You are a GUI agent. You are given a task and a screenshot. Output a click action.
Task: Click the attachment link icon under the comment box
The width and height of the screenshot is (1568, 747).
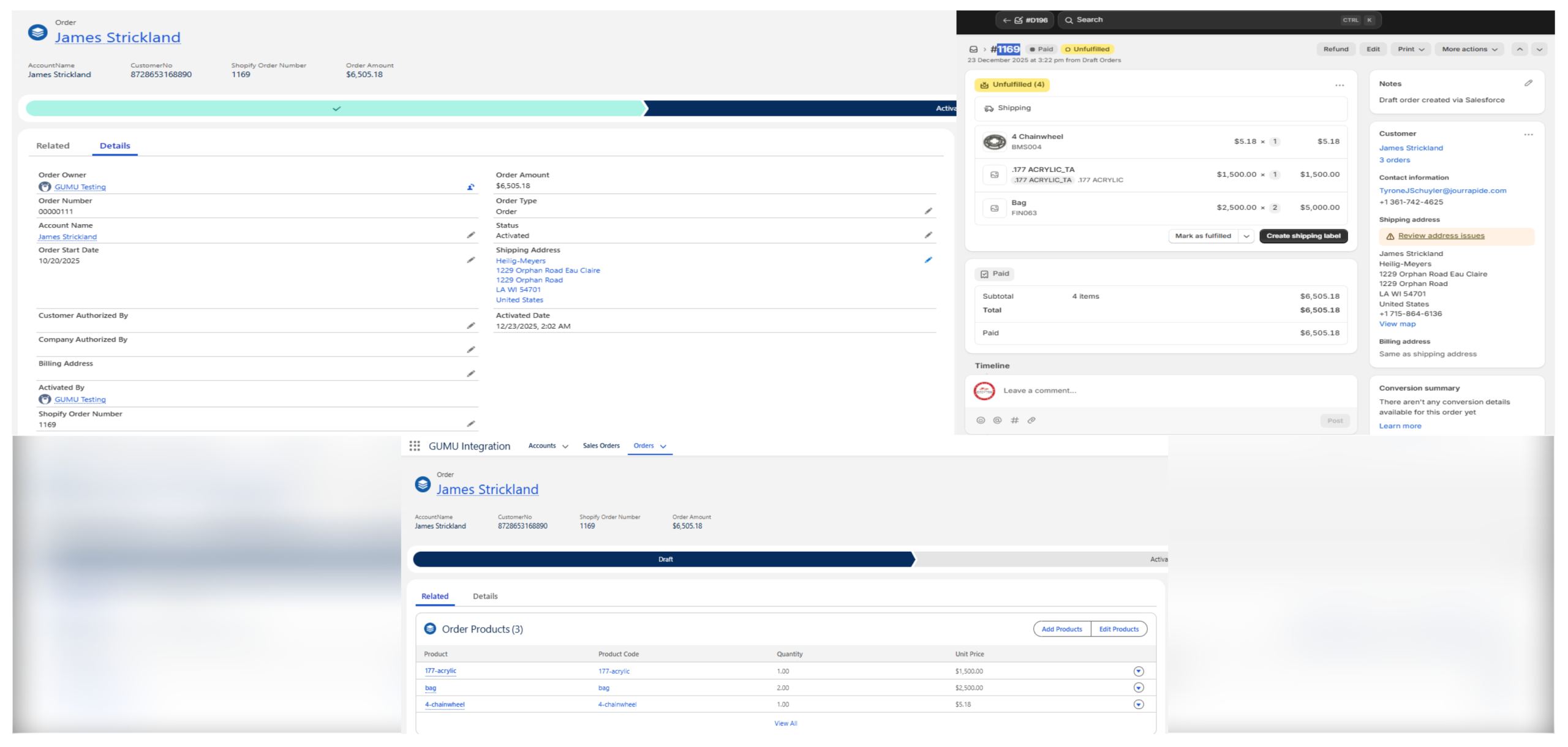coord(1031,421)
